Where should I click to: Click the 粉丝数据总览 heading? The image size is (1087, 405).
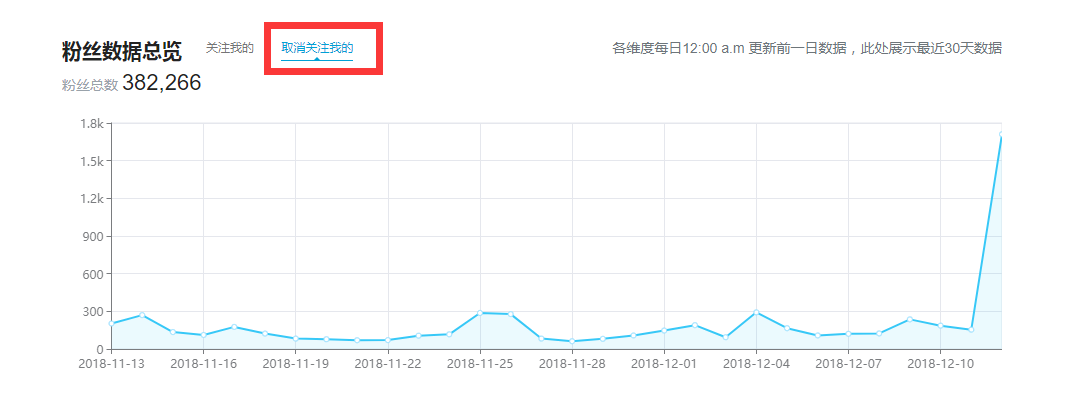[122, 51]
